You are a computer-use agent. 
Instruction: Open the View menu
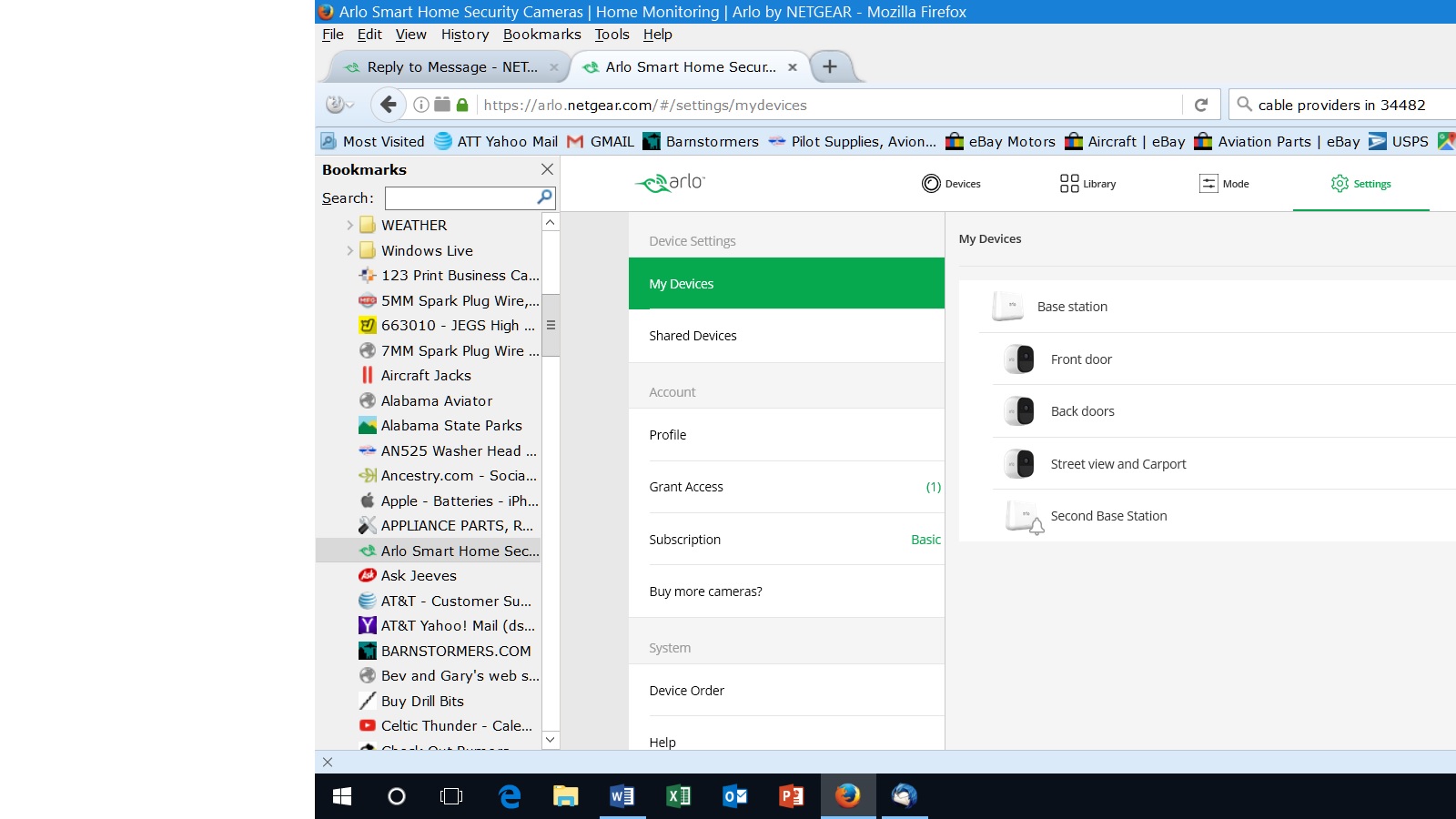click(x=410, y=35)
